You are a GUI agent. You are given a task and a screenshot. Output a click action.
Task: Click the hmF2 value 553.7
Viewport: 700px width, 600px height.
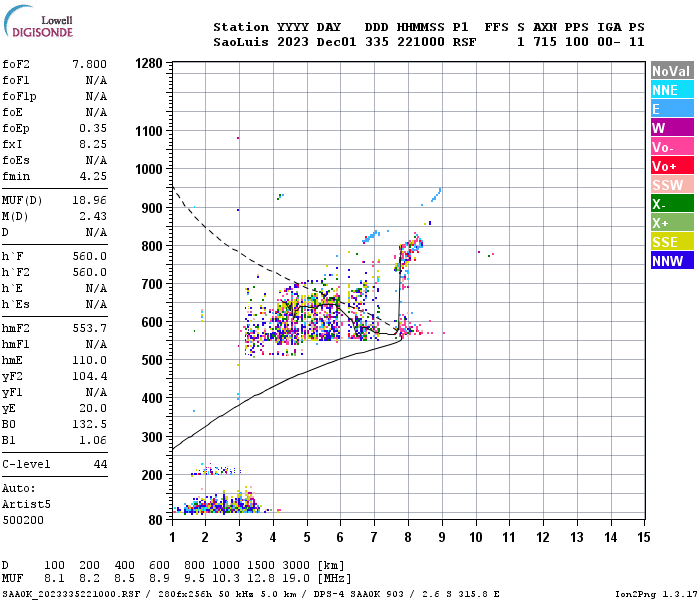(x=90, y=328)
